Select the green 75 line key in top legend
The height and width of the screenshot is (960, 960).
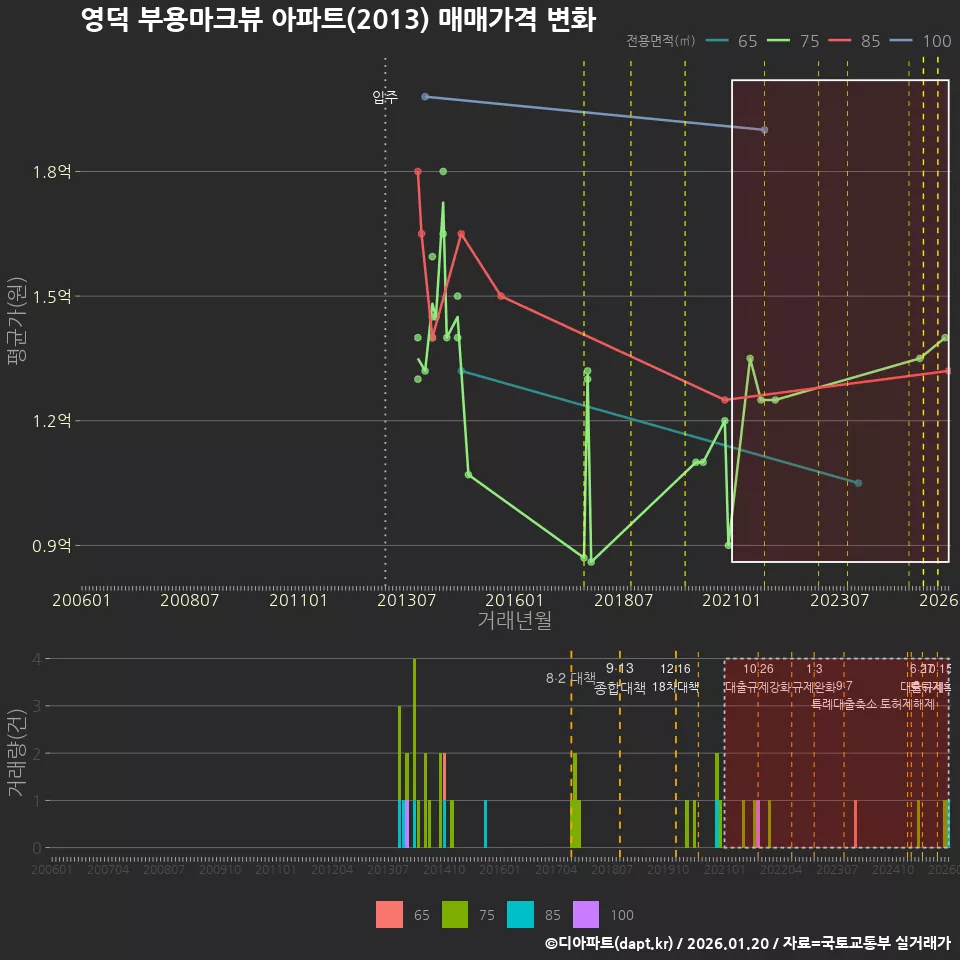click(778, 41)
